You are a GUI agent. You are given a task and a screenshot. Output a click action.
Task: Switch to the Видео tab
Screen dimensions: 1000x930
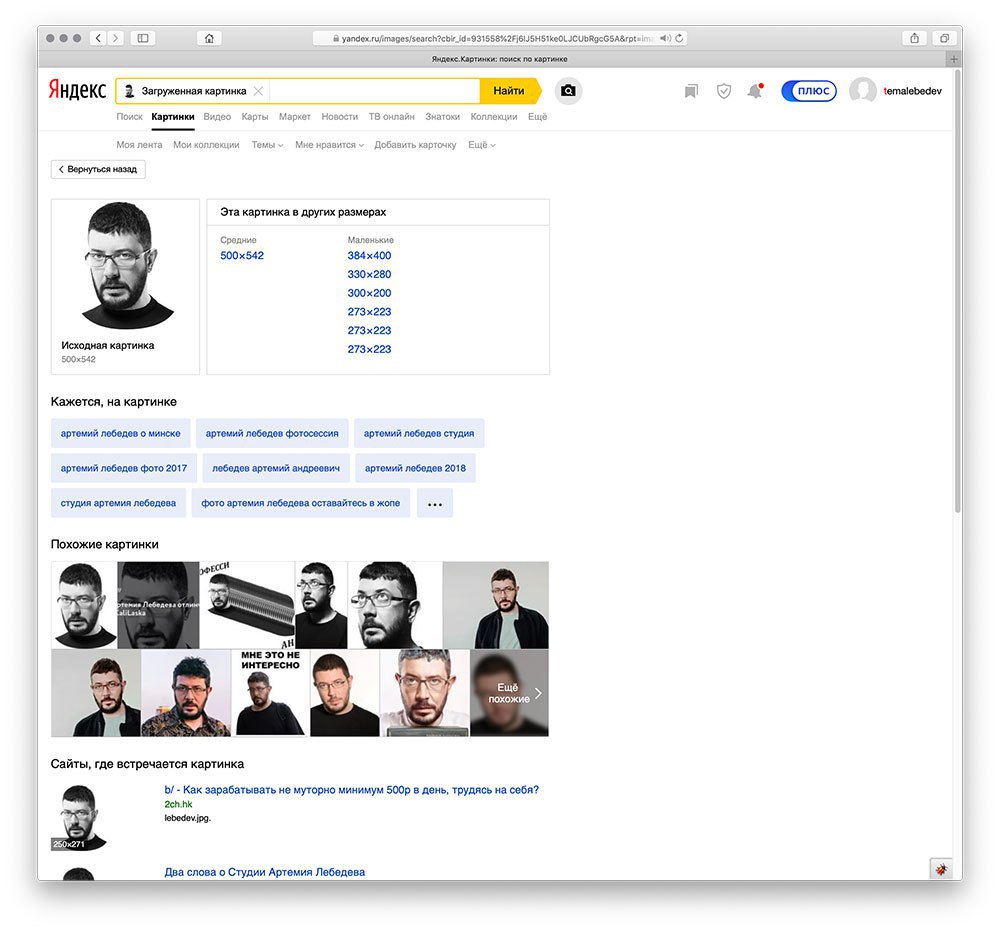click(217, 117)
